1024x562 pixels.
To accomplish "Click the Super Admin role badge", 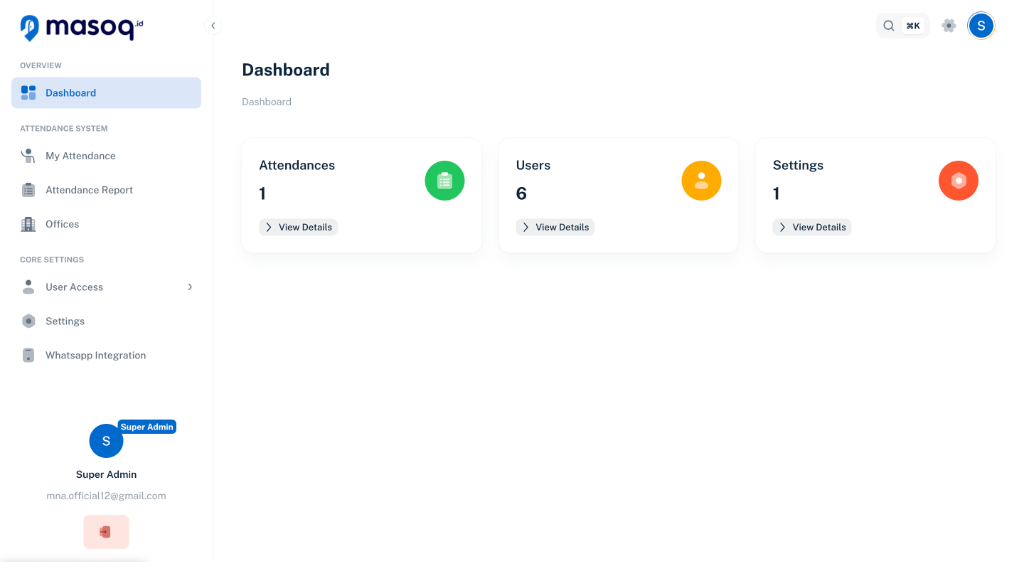I will pos(147,427).
